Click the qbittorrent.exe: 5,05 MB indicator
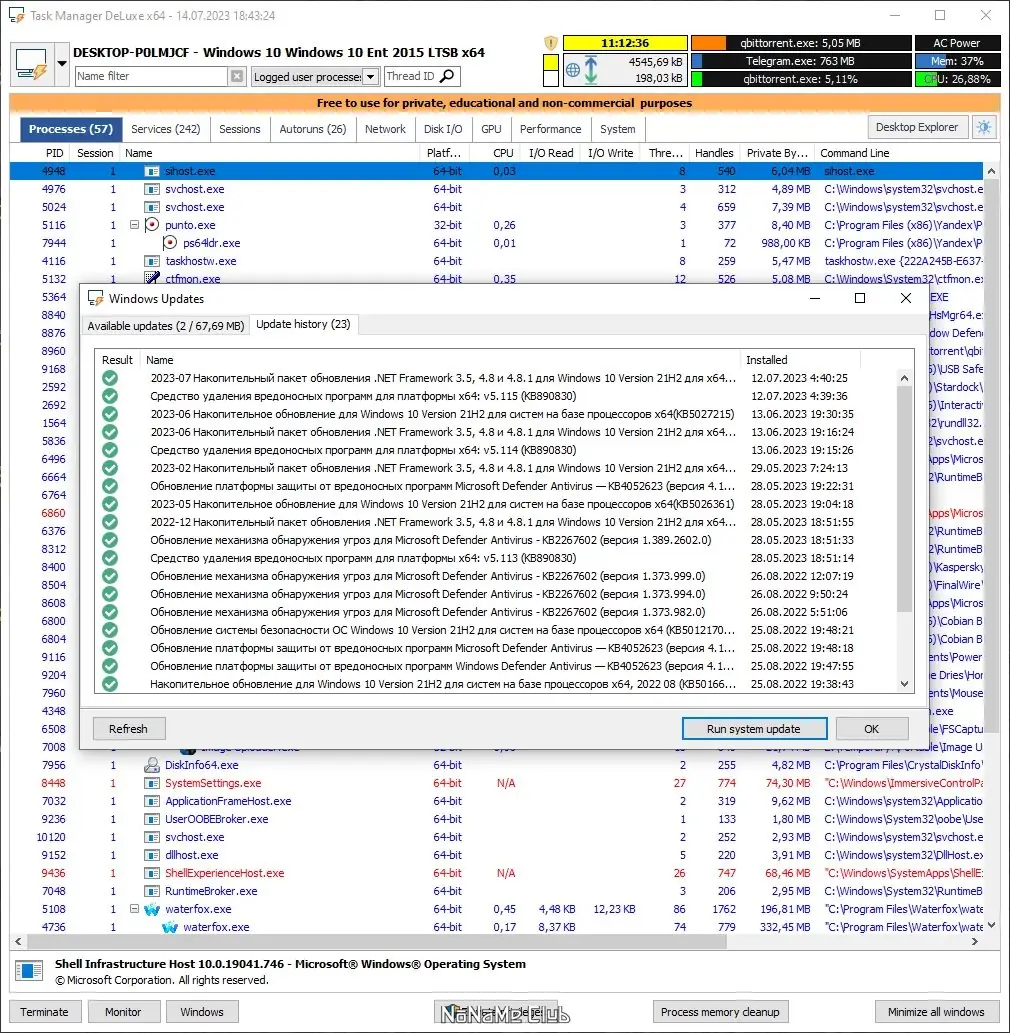Screen dimensions: 1010x1033 pos(800,43)
